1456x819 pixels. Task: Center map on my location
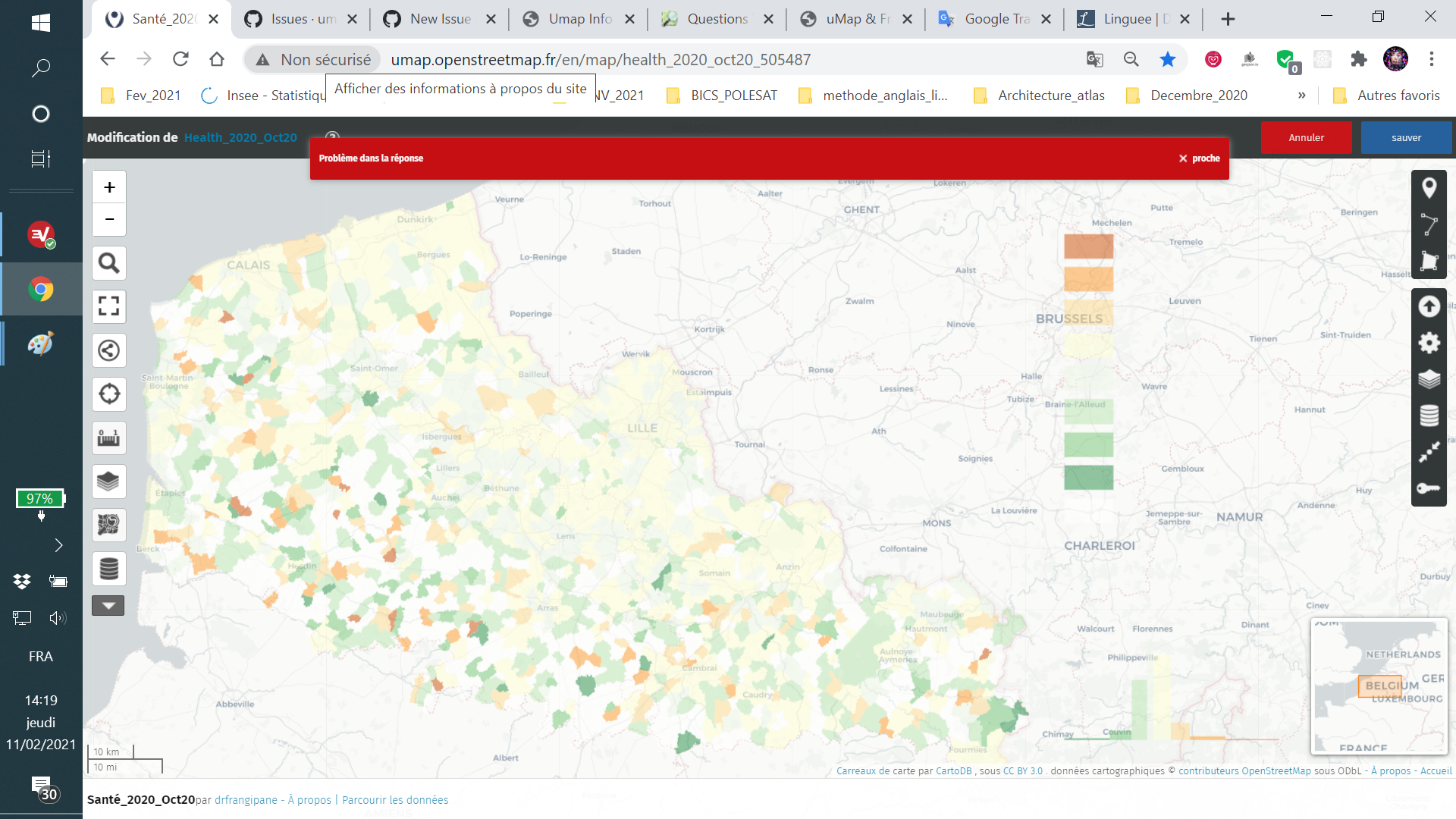click(109, 394)
